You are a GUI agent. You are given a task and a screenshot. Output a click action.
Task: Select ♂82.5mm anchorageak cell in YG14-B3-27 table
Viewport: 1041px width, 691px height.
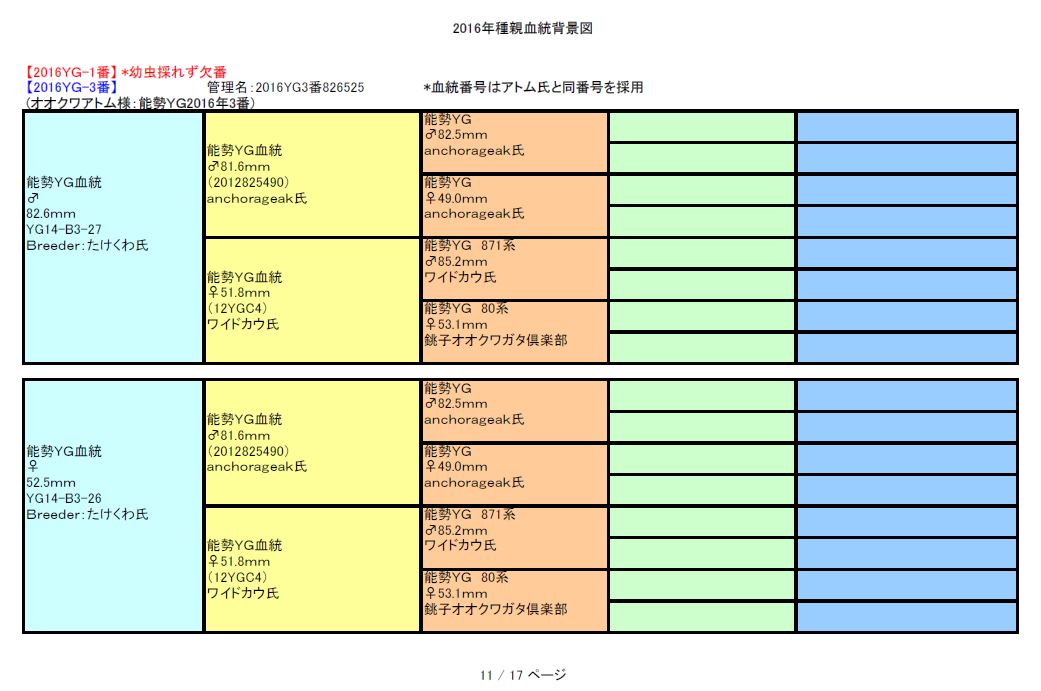514,142
